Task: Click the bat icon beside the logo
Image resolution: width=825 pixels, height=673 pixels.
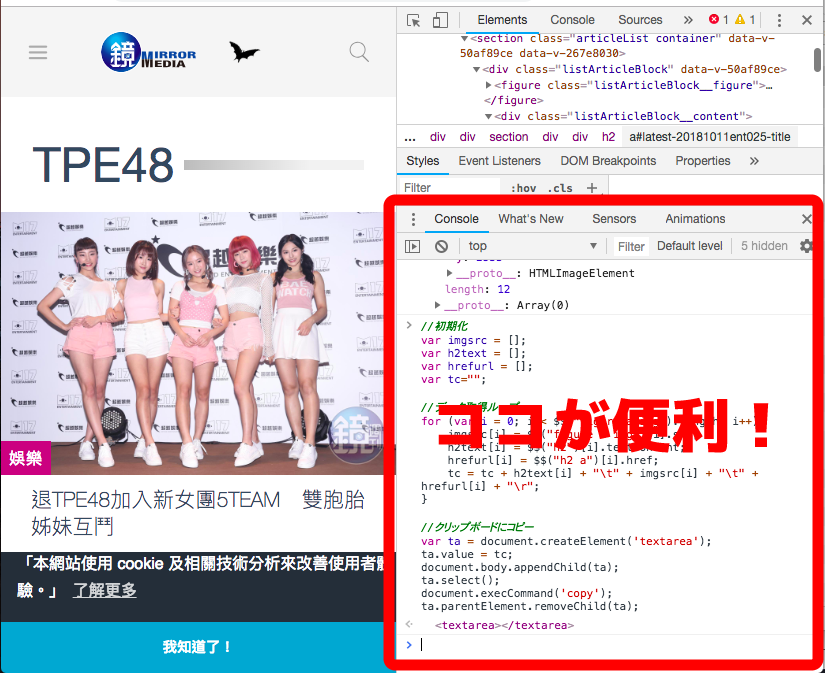Action: [x=244, y=52]
